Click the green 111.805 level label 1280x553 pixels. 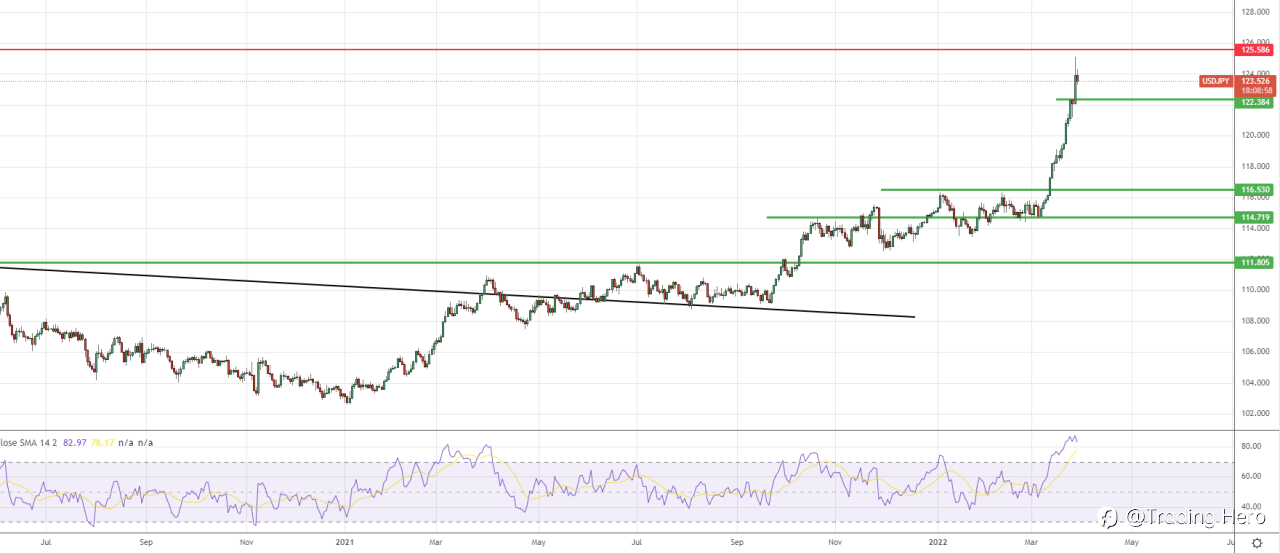point(1255,262)
